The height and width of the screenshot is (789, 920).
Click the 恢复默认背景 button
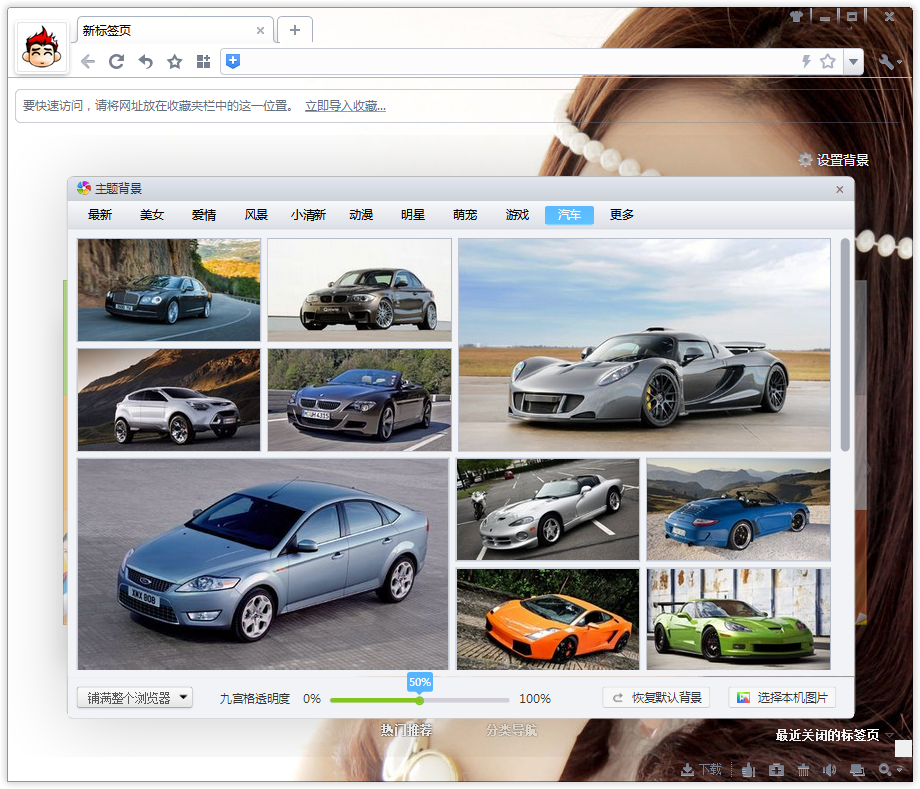[x=656, y=697]
